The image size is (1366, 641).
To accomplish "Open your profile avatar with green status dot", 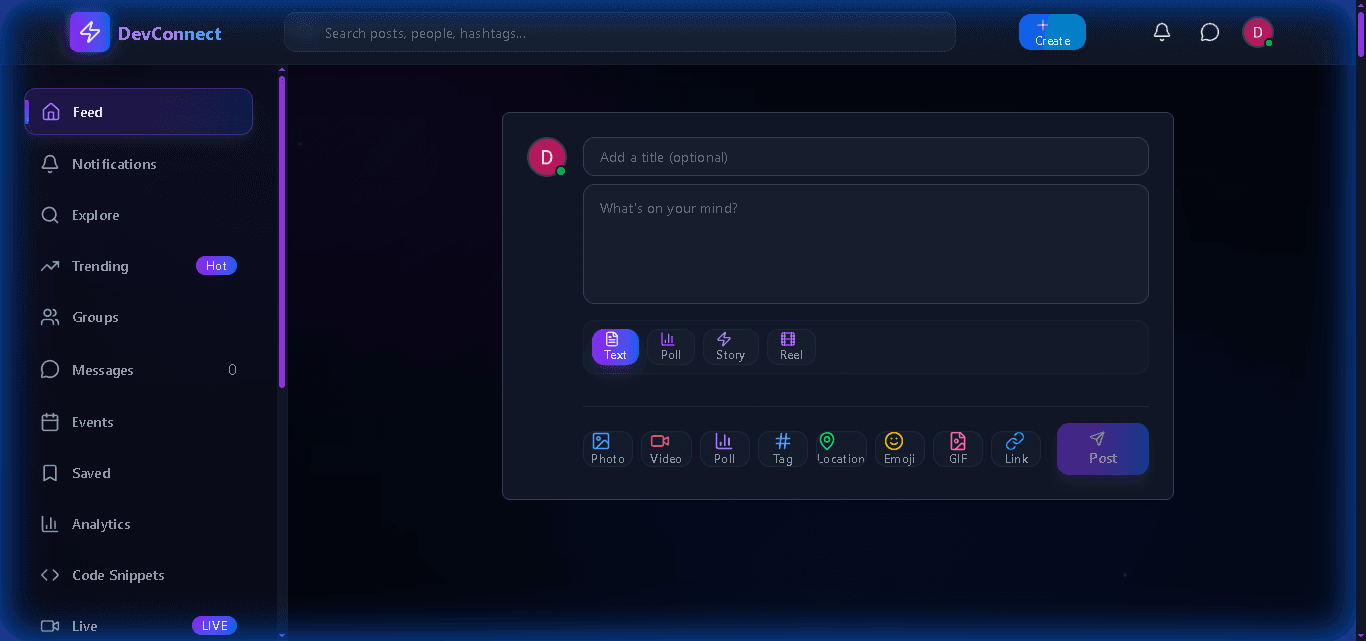I will pyautogui.click(x=1258, y=32).
